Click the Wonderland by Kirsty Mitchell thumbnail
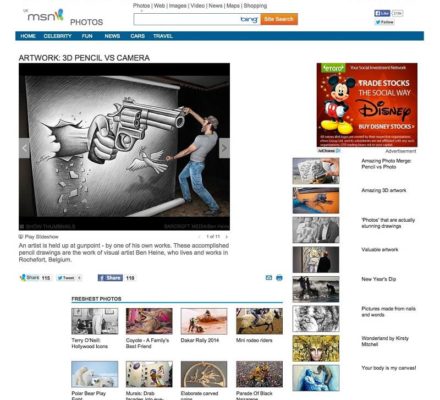This screenshot has width=440, height=400. 316,349
